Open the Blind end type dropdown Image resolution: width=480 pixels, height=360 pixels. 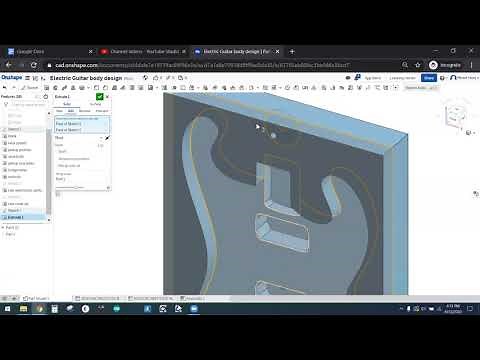pyautogui.click(x=79, y=138)
